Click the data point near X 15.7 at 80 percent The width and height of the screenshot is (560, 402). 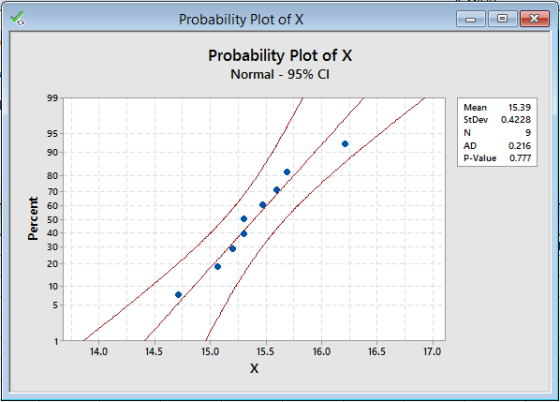tap(287, 172)
